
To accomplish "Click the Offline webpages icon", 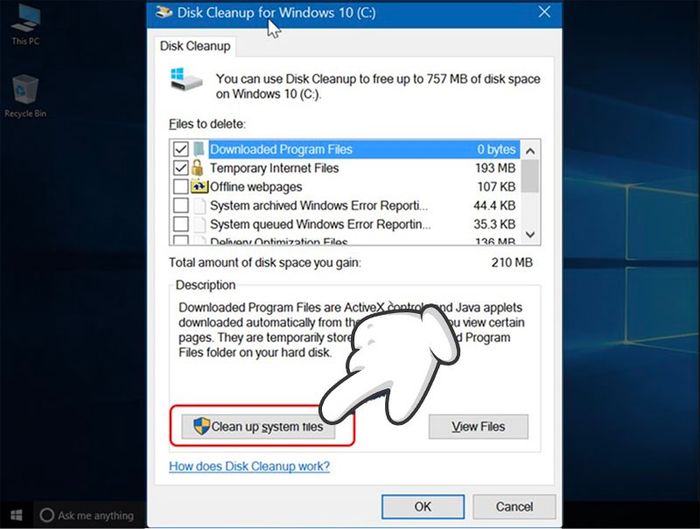I will click(200, 186).
